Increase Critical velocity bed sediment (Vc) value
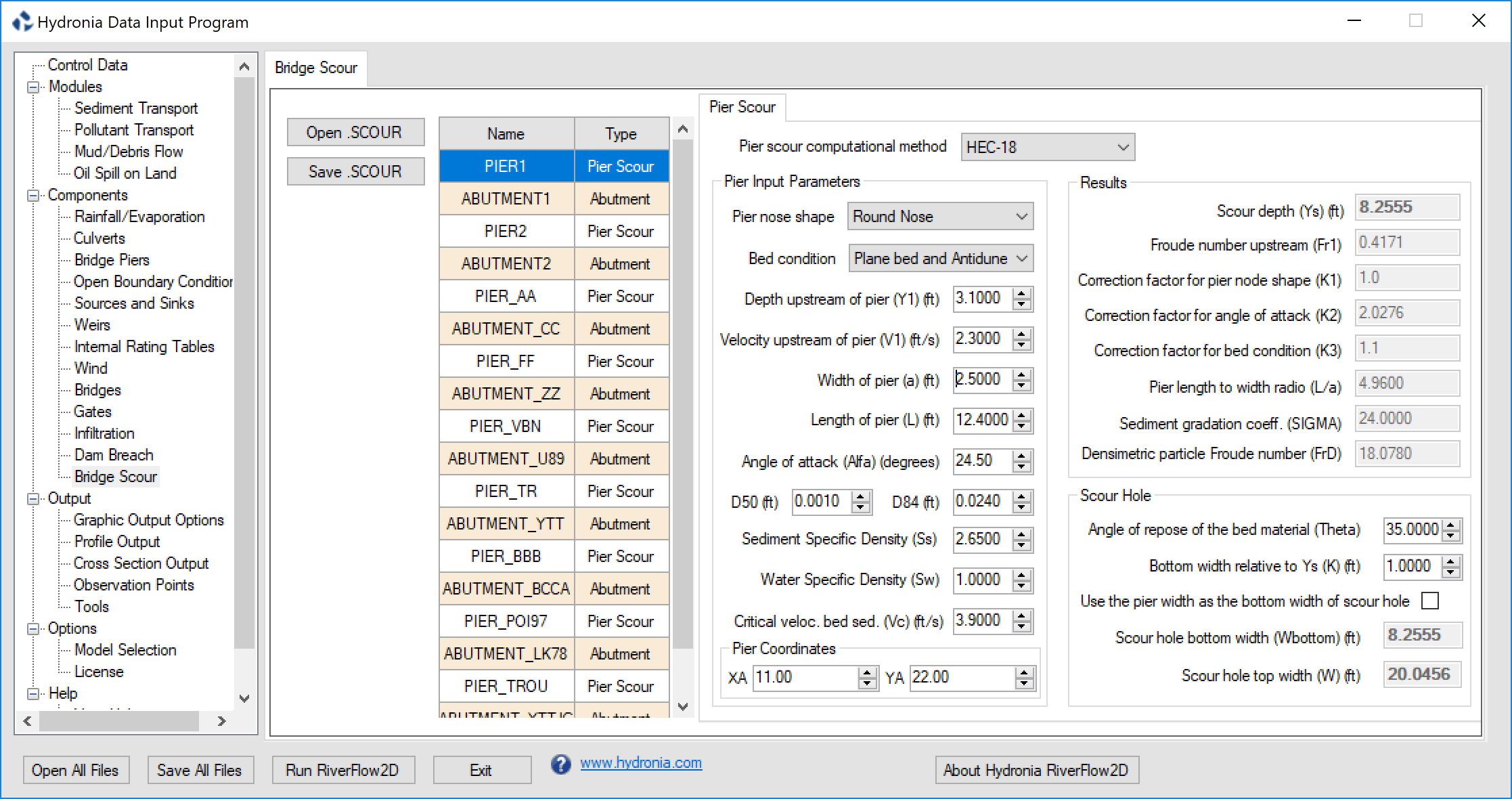Image resolution: width=1512 pixels, height=799 pixels. tap(1022, 616)
